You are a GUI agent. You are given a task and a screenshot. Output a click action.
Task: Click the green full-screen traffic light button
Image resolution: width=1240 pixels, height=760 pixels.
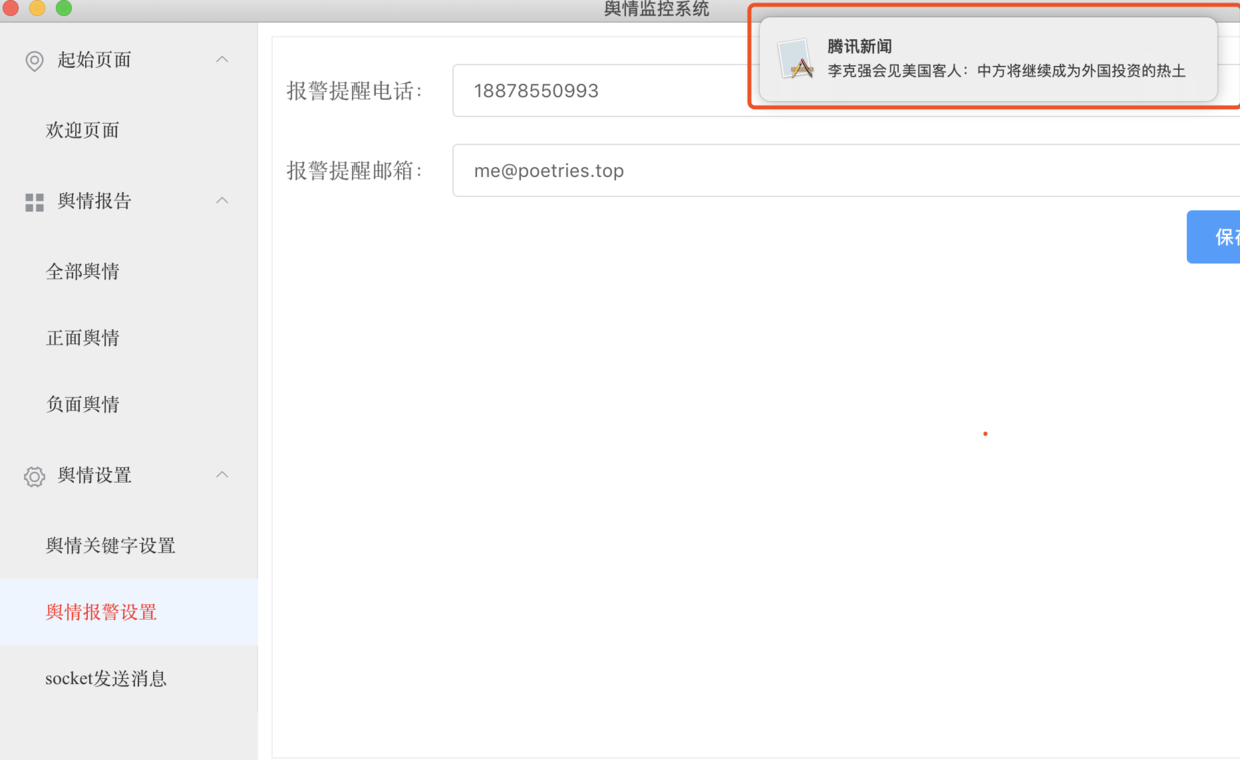[x=64, y=8]
